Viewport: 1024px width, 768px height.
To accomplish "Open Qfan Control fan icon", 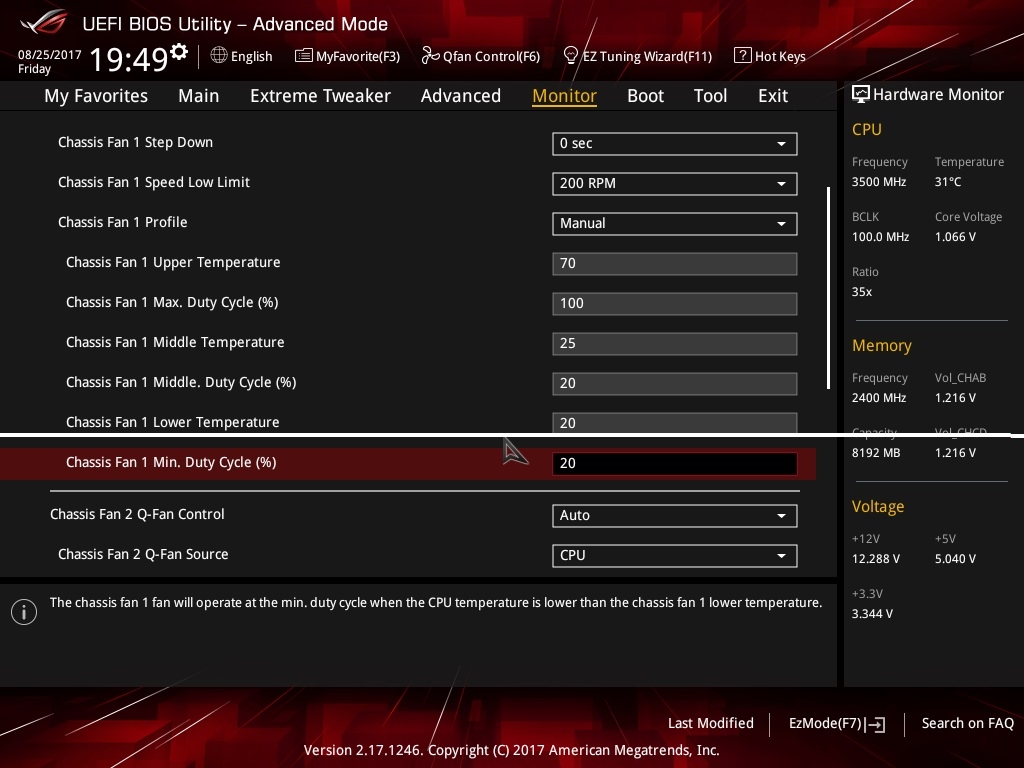I will pyautogui.click(x=430, y=56).
